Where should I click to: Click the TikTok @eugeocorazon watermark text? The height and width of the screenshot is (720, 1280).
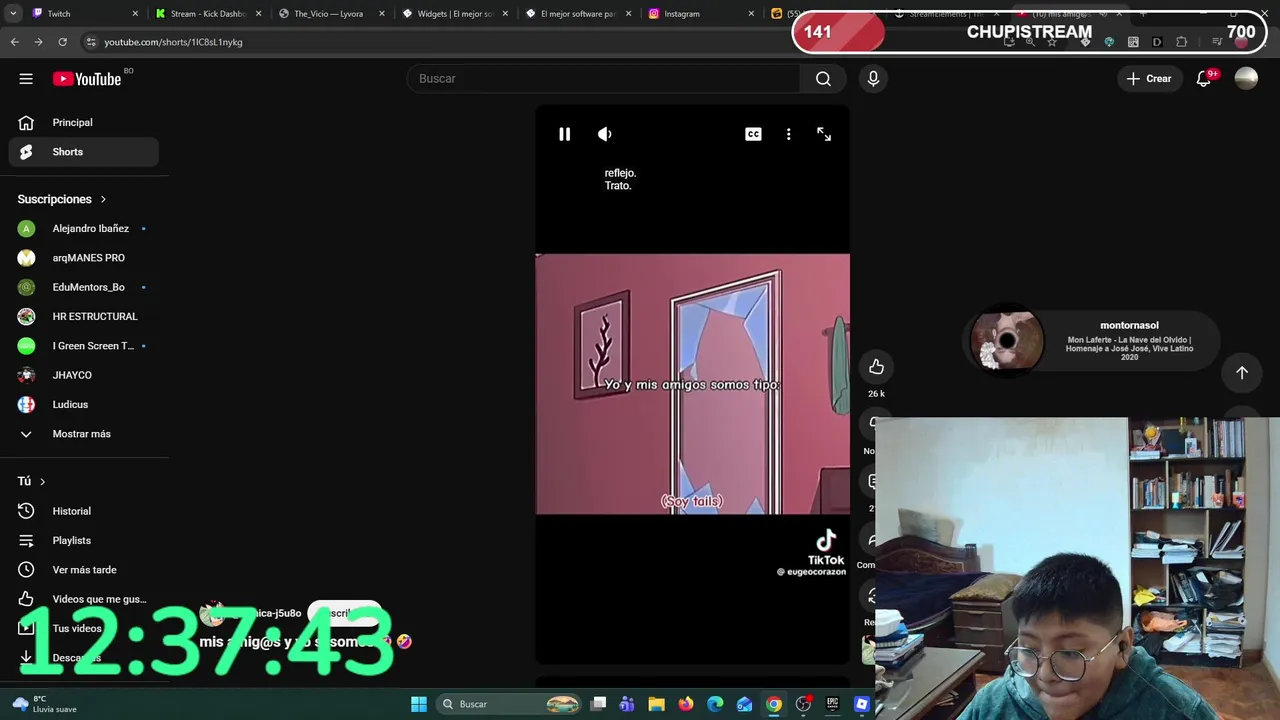coord(811,572)
